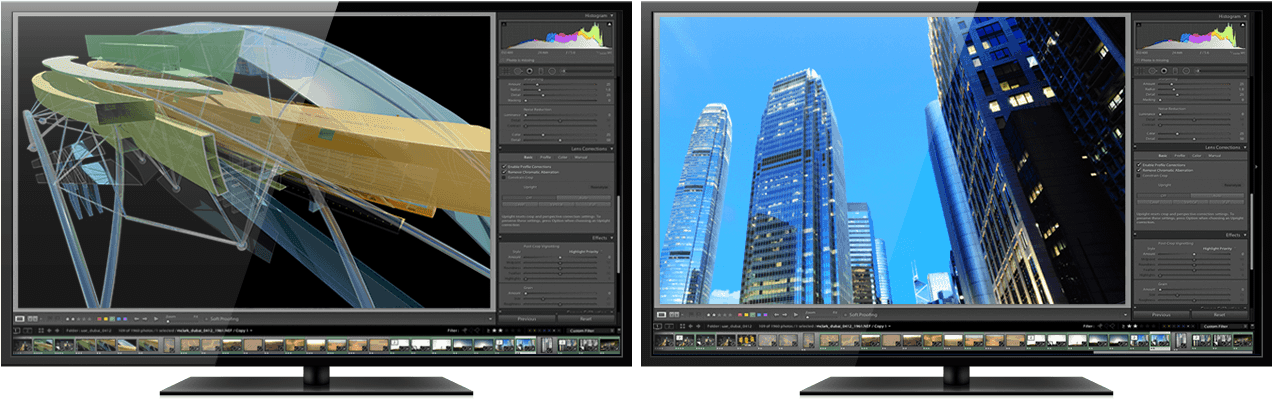Open the Manual tab on right monitor
This screenshot has width=1278, height=399.
1214,156
